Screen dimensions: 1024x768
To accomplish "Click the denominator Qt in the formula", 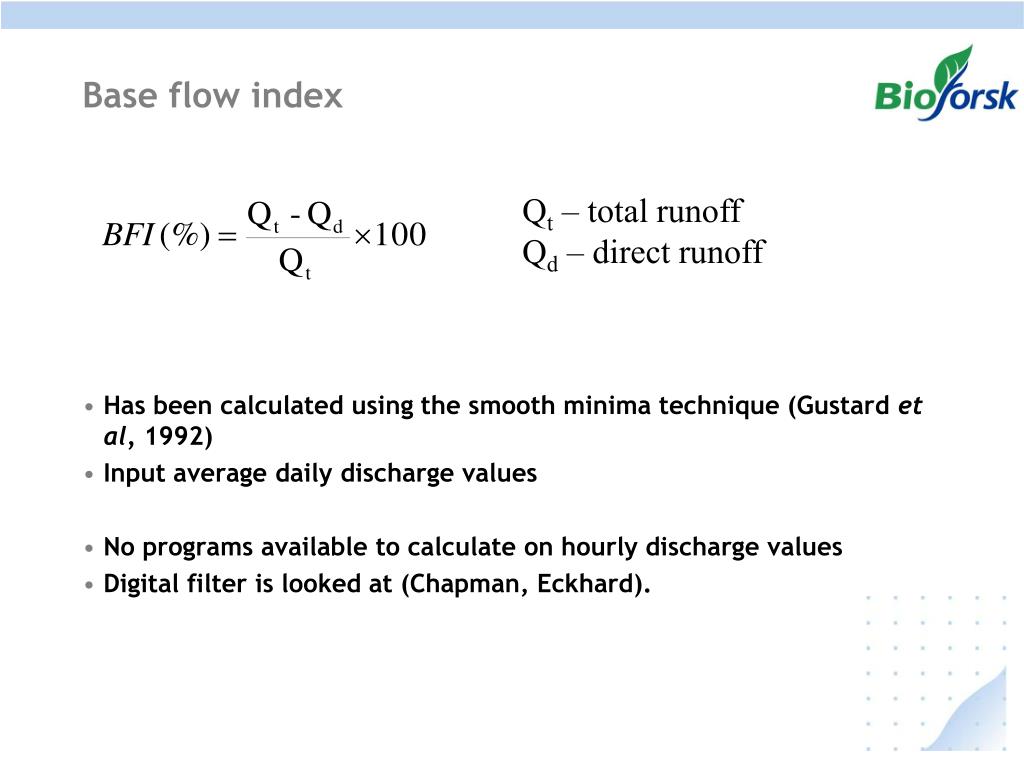I will [x=295, y=264].
